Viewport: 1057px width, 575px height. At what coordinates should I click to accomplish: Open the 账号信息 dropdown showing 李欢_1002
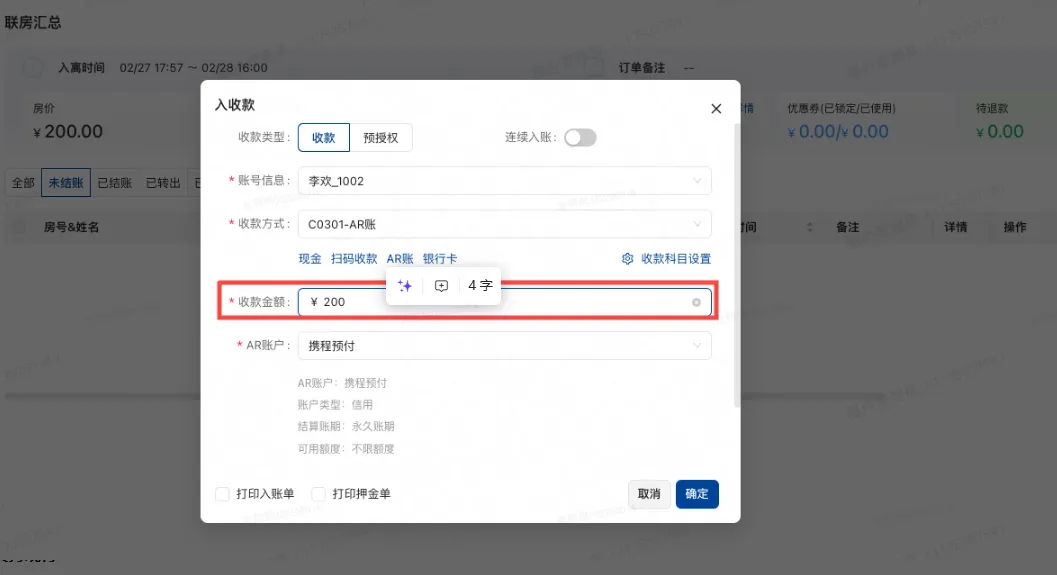pyautogui.click(x=504, y=181)
